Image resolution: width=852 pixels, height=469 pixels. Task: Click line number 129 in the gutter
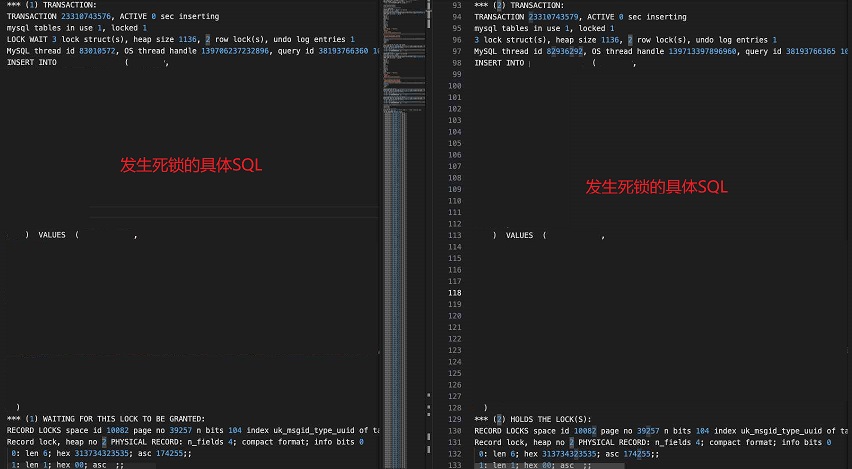point(455,418)
